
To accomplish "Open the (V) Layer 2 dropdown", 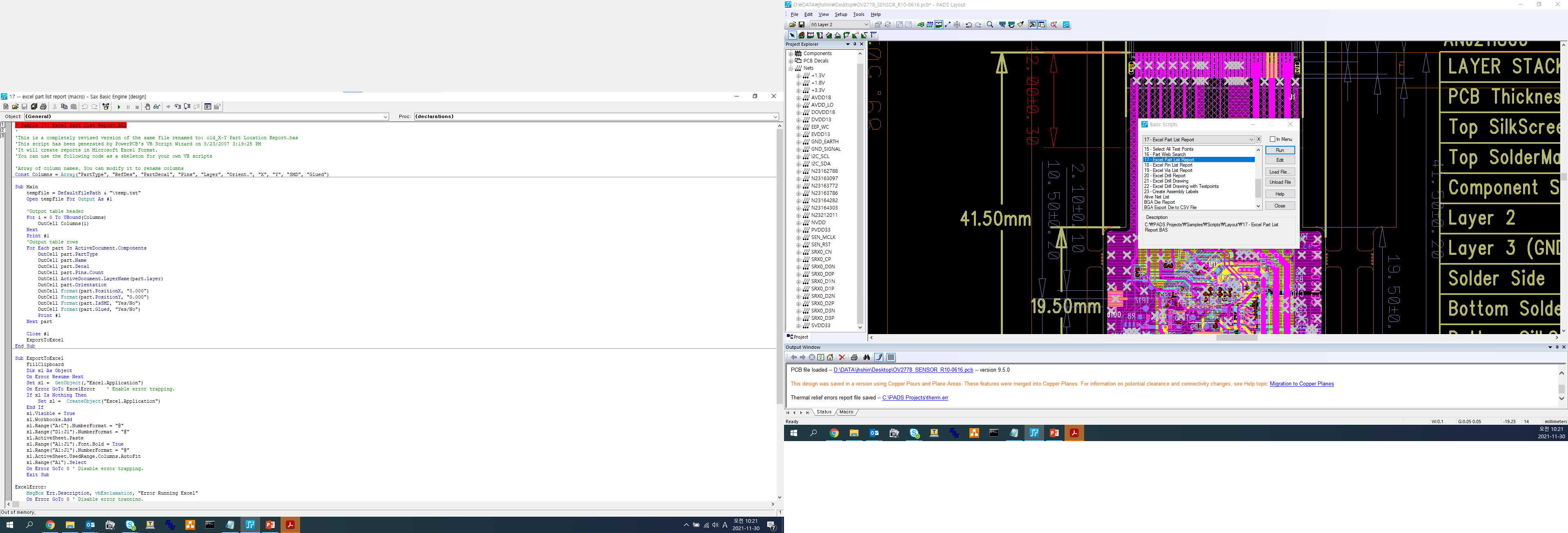I will pos(866,25).
